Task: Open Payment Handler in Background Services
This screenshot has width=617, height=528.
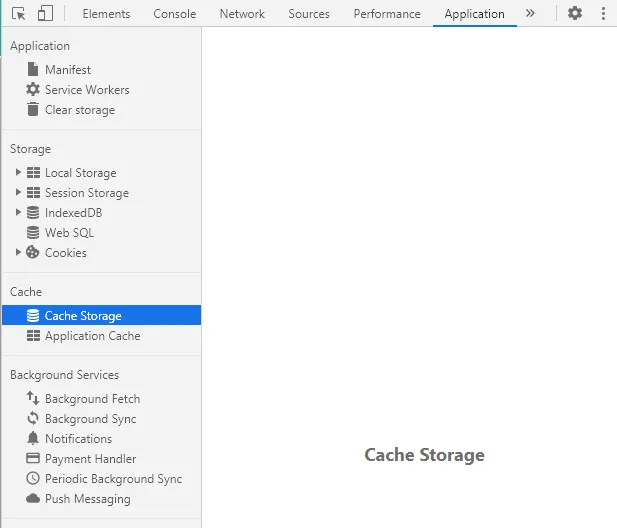Action: point(90,459)
